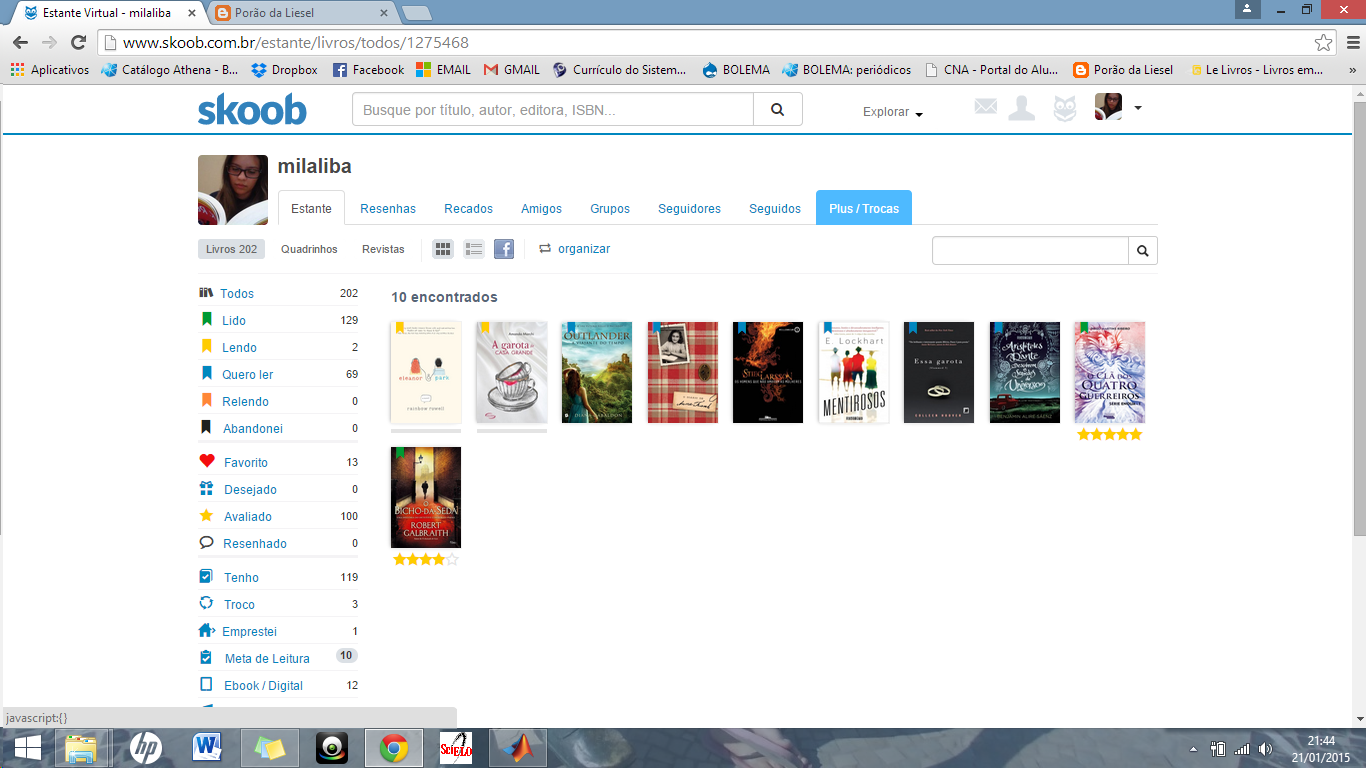Open the friends silhouette icon in header

1021,108
